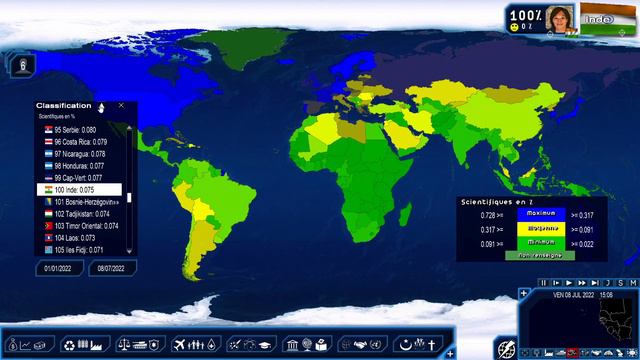Click the columned institution building icon
640x360 pixels.
click(x=292, y=345)
